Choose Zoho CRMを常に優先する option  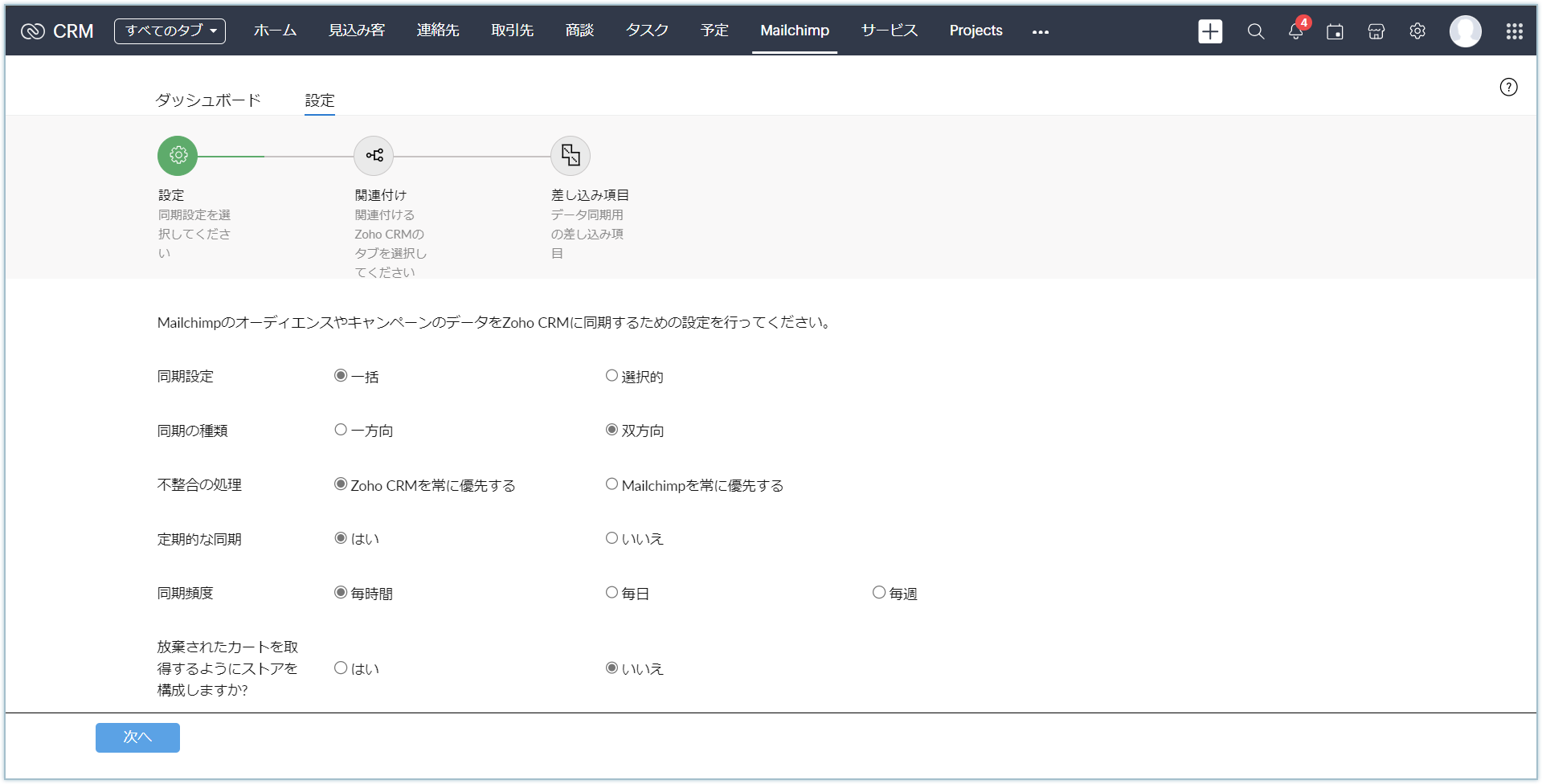point(341,484)
